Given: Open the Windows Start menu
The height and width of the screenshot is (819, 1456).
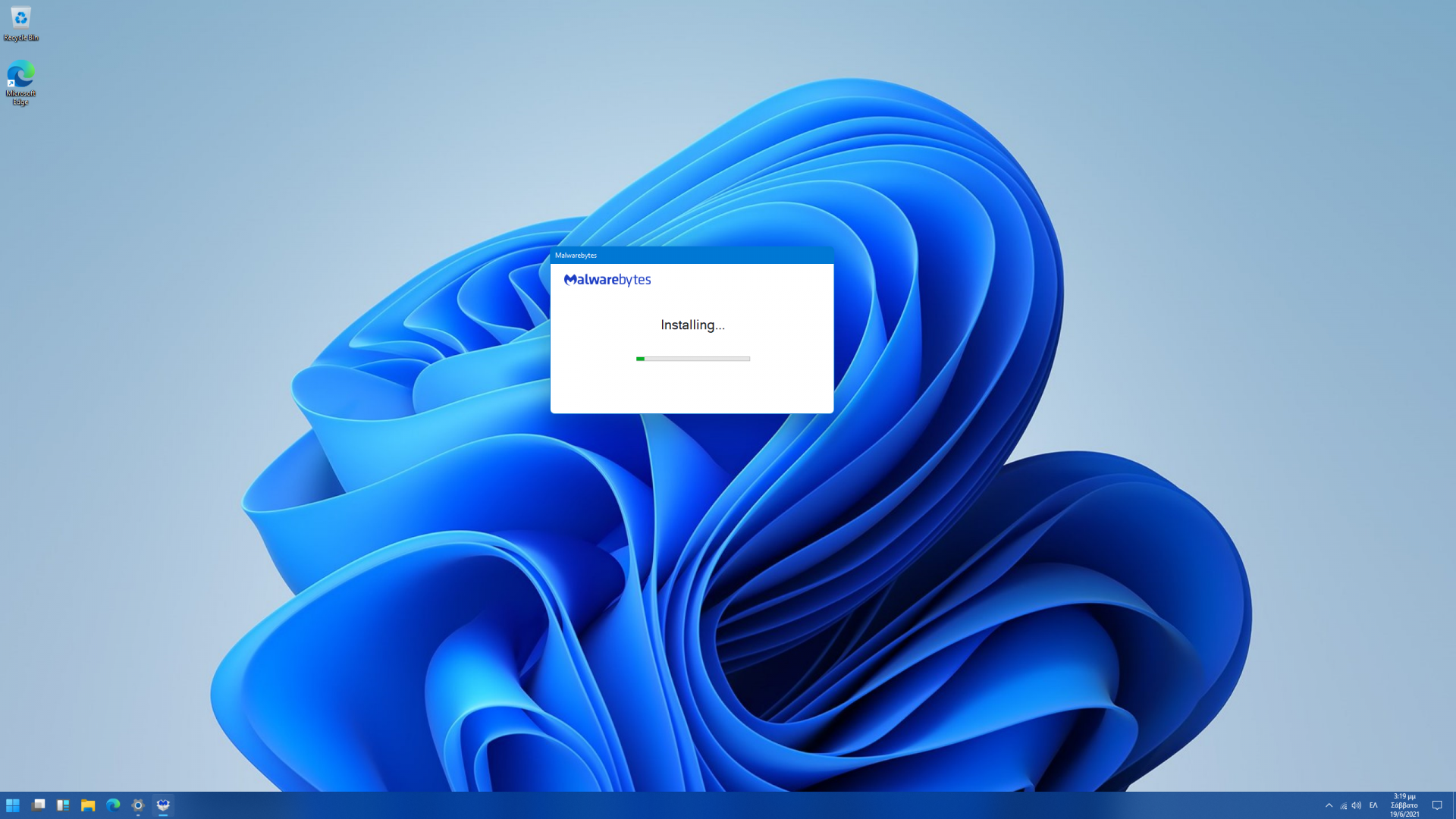Looking at the screenshot, I should click(x=13, y=805).
